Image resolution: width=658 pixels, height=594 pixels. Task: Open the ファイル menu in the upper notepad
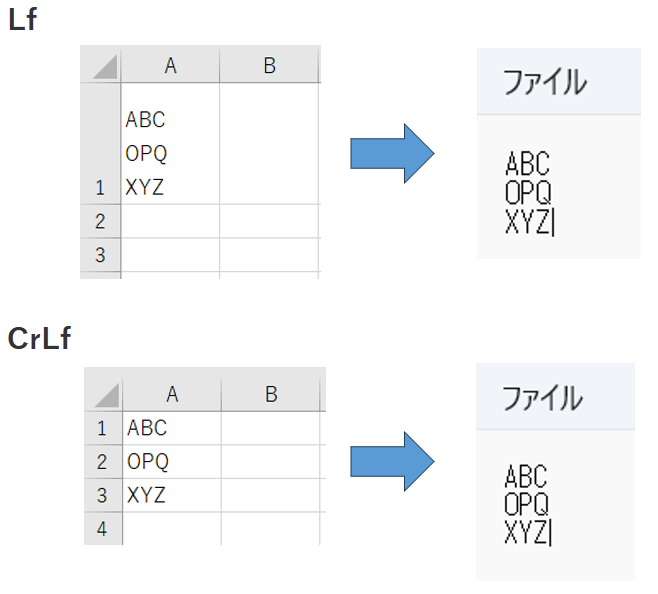tap(544, 82)
